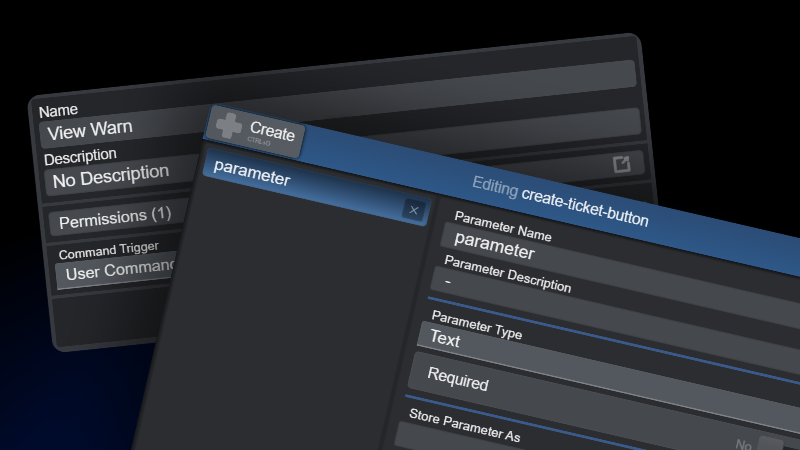
Task: Click the 'Editing create-ticket-button' title bar
Action: pos(560,200)
